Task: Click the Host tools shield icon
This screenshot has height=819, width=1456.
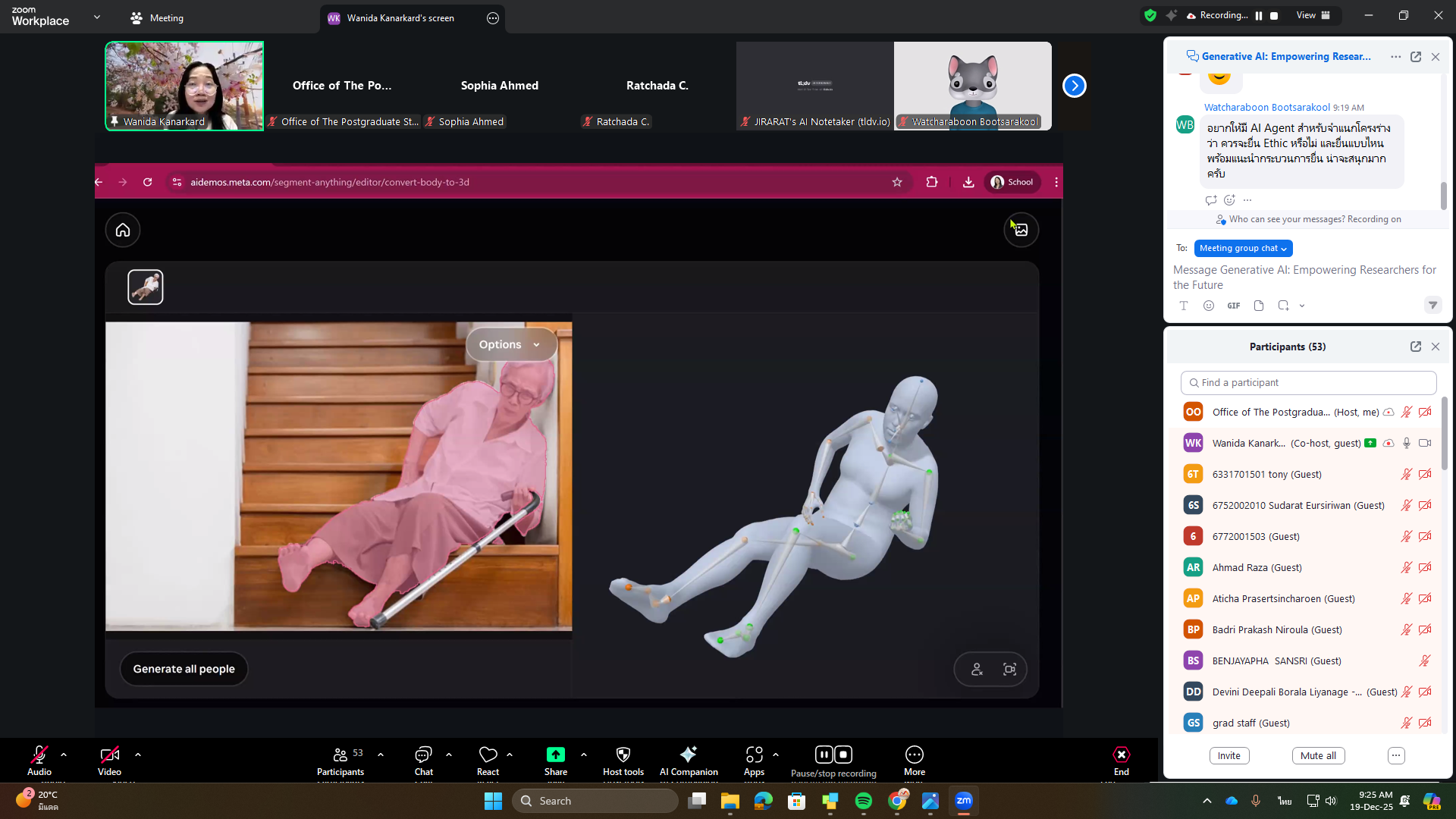Action: pyautogui.click(x=623, y=755)
